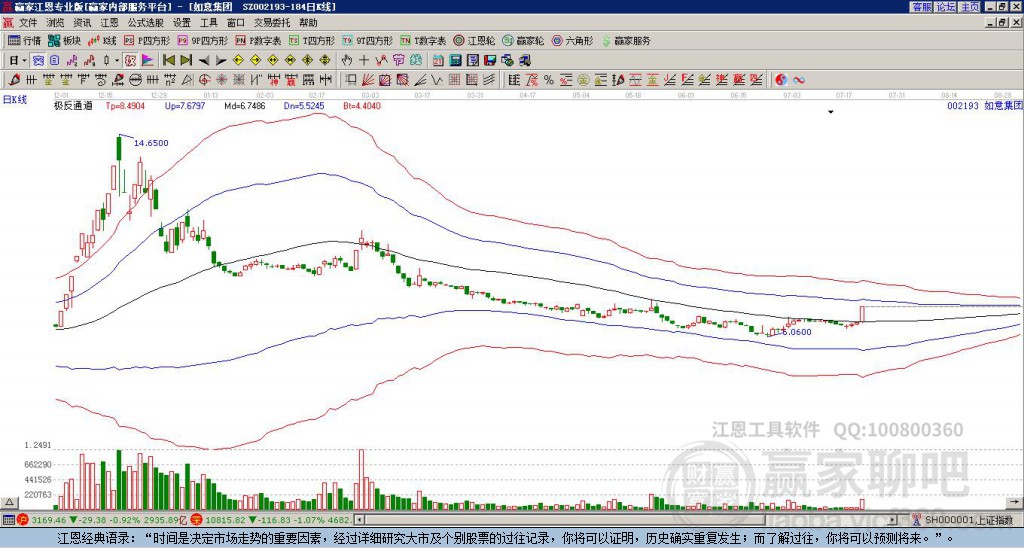The width and height of the screenshot is (1024, 548).
Task: Jump to last bar icon
Action: pyautogui.click(x=186, y=61)
